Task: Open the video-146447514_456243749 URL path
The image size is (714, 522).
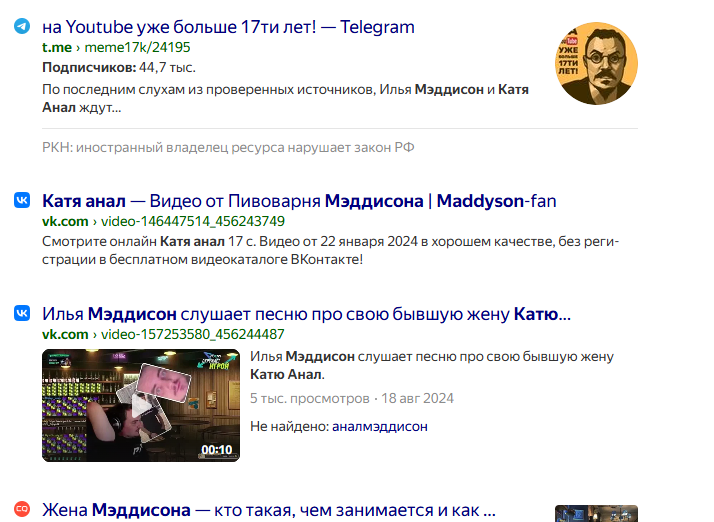Action: coord(193,221)
